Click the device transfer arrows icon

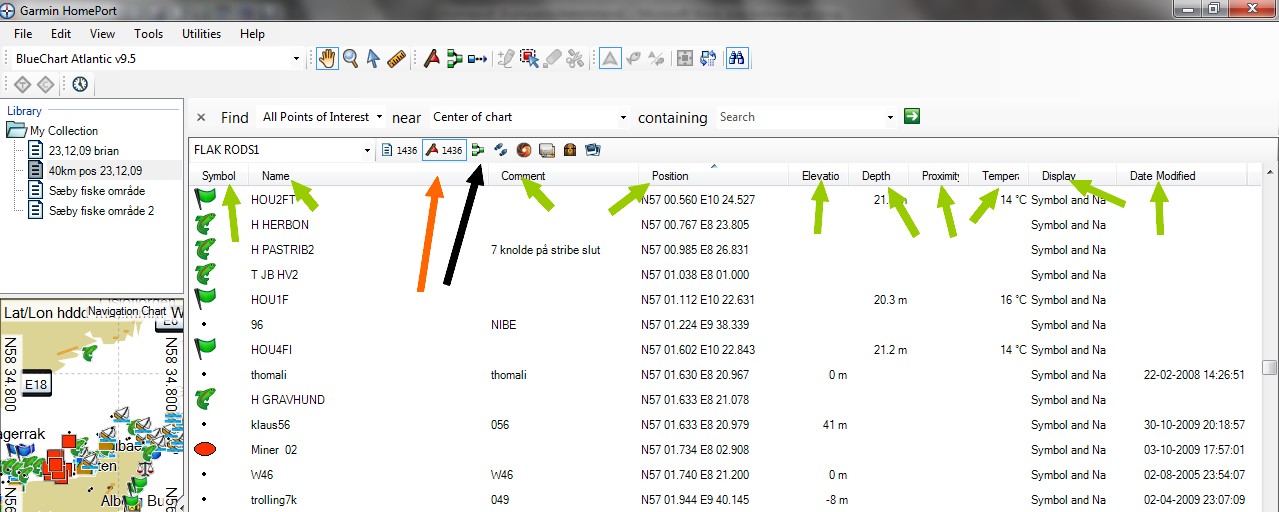click(x=708, y=59)
